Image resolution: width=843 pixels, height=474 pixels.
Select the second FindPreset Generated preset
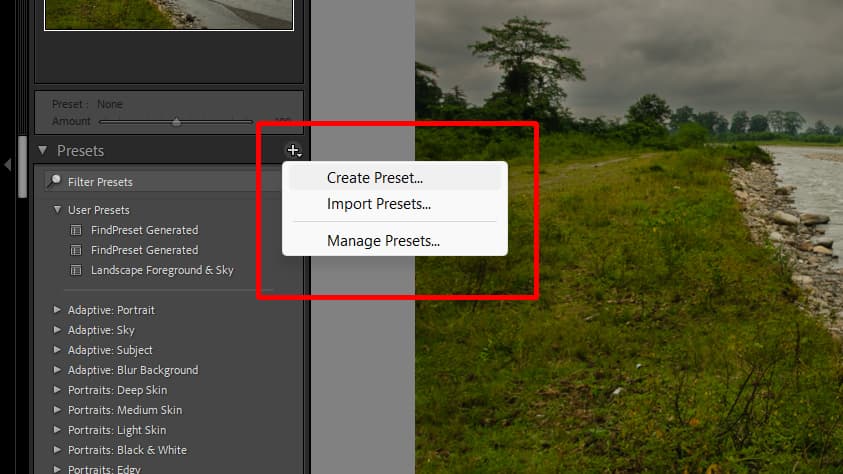(144, 250)
